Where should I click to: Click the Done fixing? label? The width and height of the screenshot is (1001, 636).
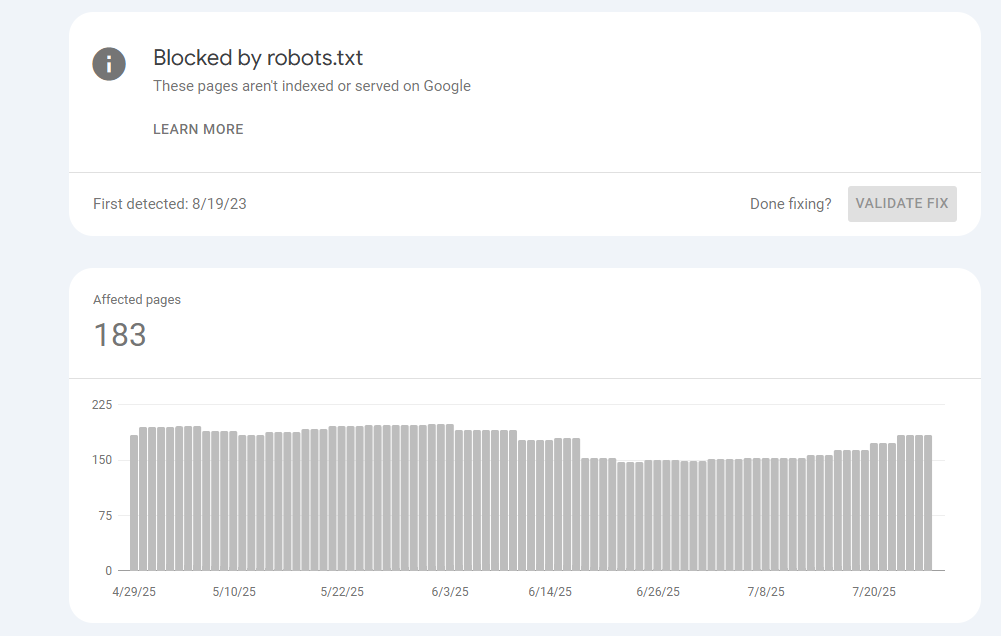790,204
